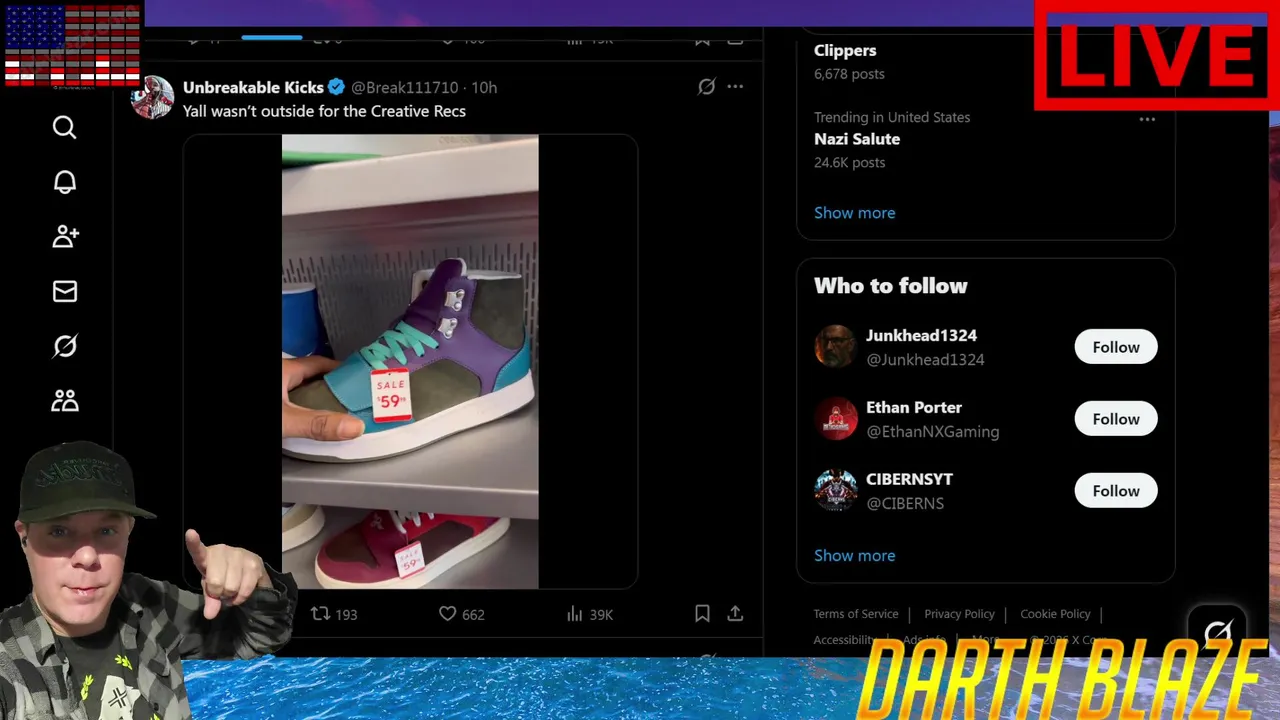Open Cookie Policy link
This screenshot has width=1280, height=720.
[1055, 614]
